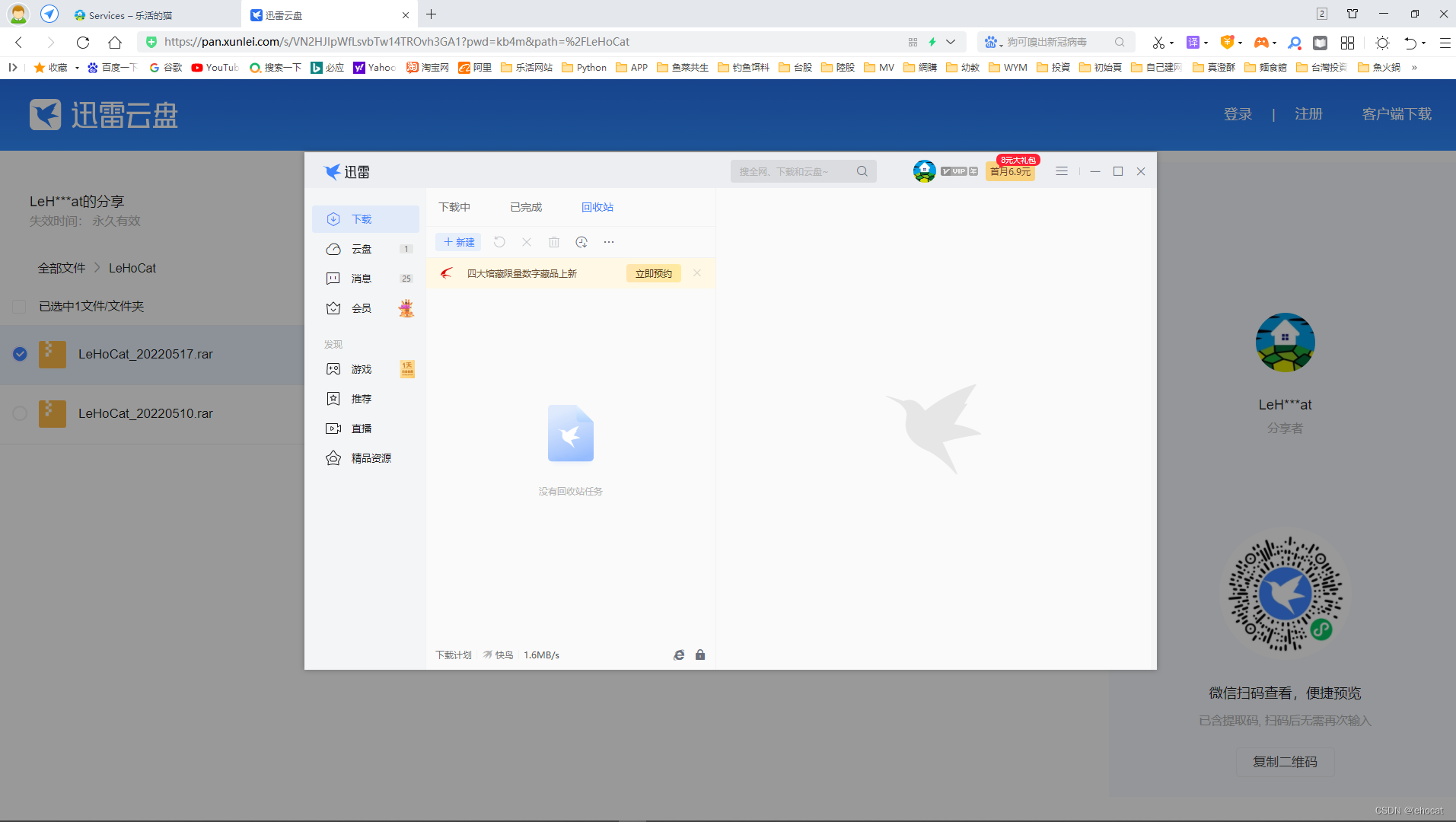Open the undo arrow dropdown in browser toolbar
Image resolution: width=1456 pixels, height=822 pixels.
[x=1424, y=43]
